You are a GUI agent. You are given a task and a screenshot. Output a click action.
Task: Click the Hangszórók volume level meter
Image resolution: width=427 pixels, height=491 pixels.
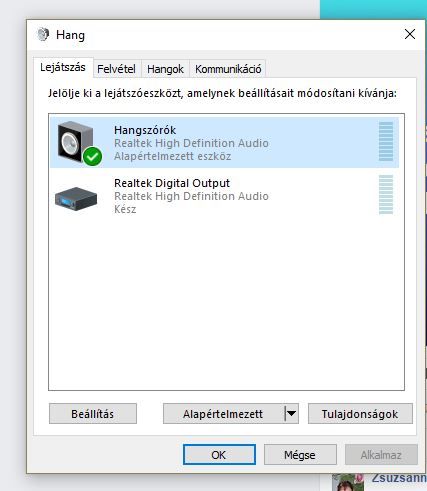pyautogui.click(x=386, y=141)
